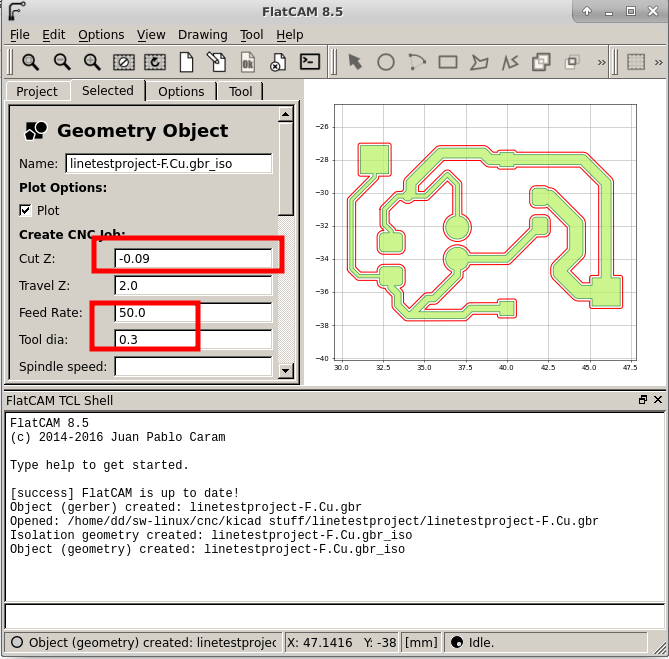Click the [mm] units status entry
Screen dimensions: 669x659
pyautogui.click(x=421, y=642)
